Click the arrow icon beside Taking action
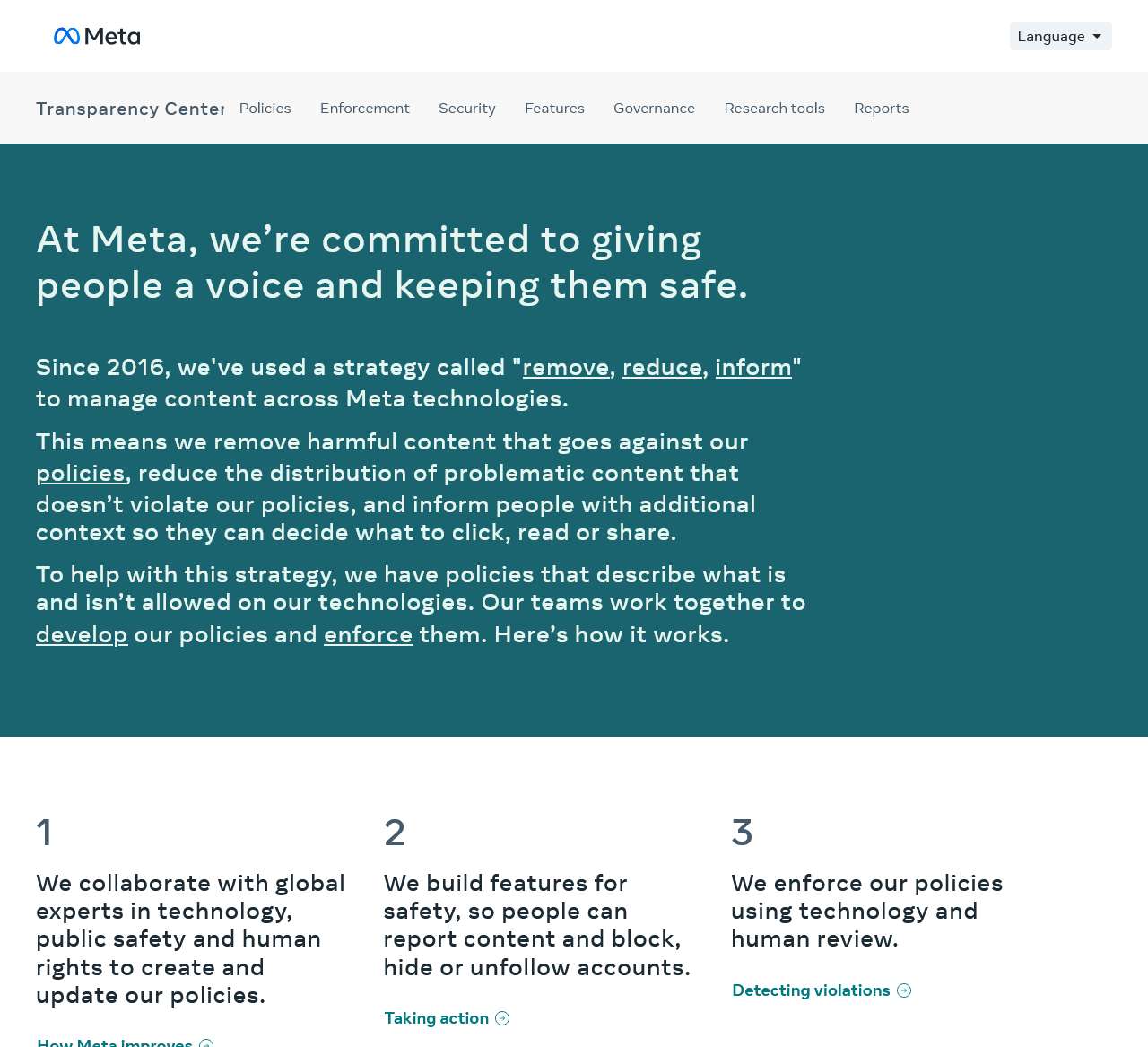This screenshot has height=1047, width=1148. click(502, 1018)
